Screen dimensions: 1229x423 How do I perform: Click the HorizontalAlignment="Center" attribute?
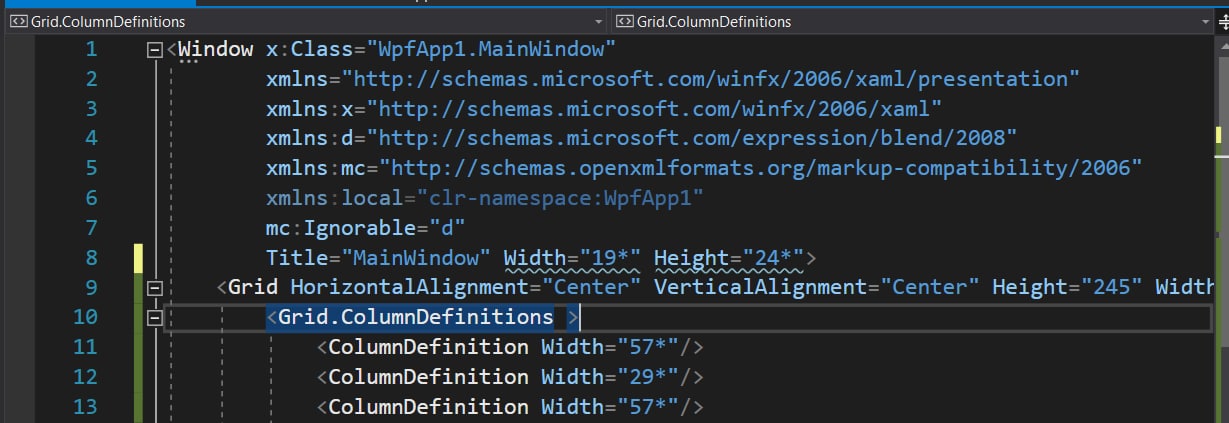pos(465,288)
